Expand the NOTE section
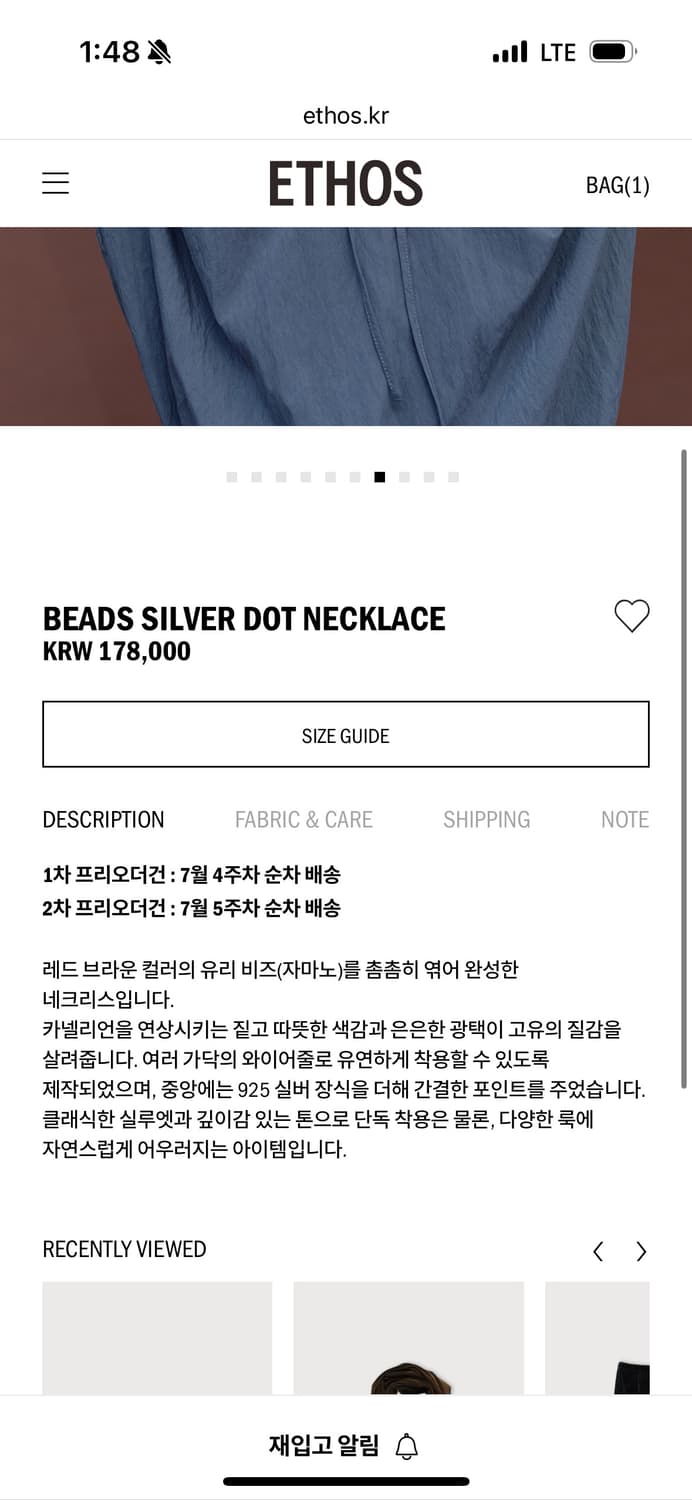 (x=624, y=819)
